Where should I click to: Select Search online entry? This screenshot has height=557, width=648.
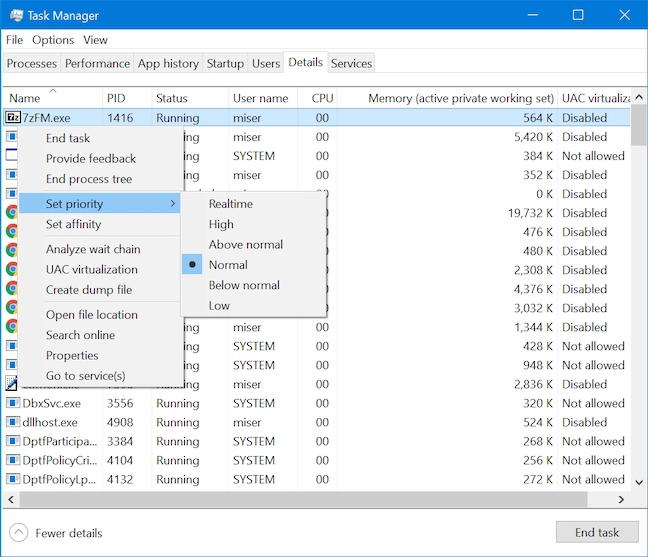coord(81,335)
